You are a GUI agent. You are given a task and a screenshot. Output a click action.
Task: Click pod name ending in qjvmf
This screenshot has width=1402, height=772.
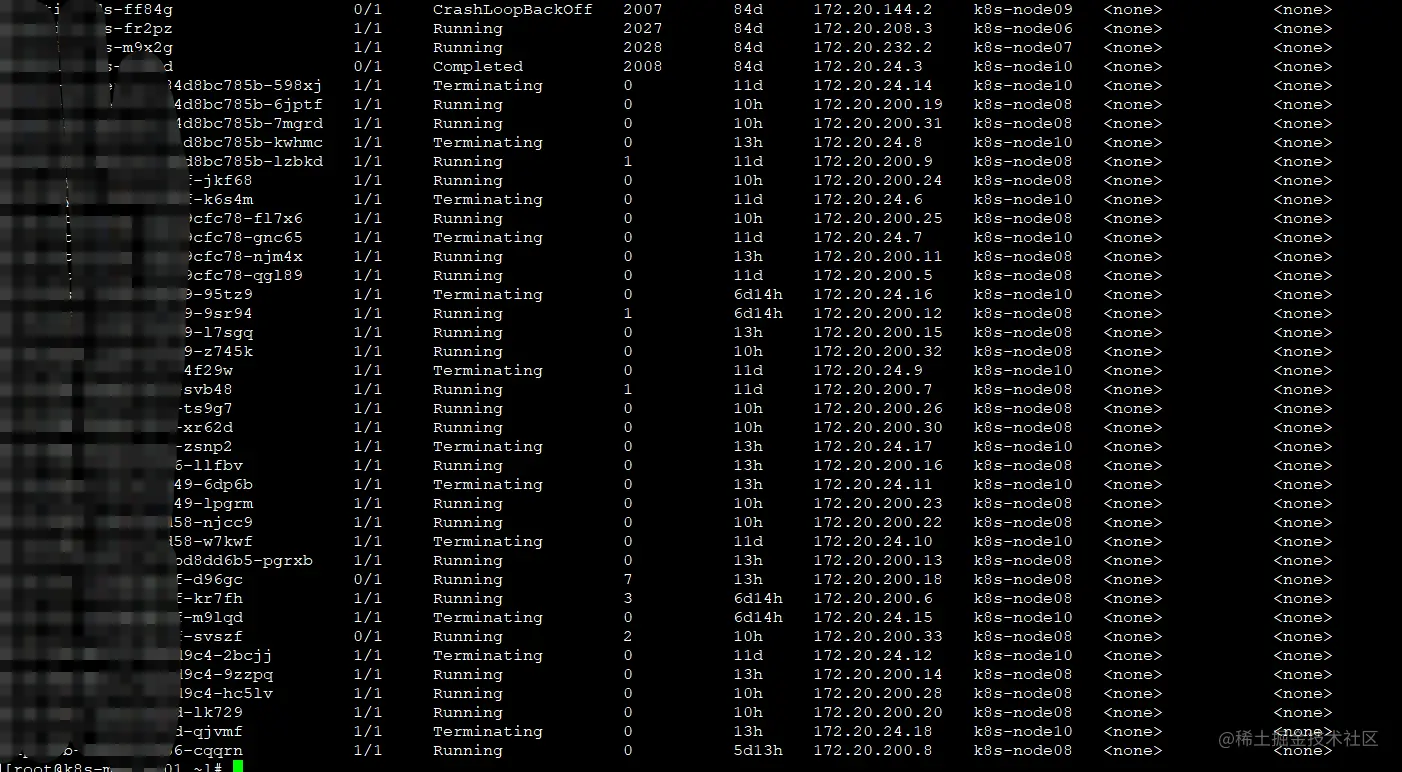coord(209,732)
